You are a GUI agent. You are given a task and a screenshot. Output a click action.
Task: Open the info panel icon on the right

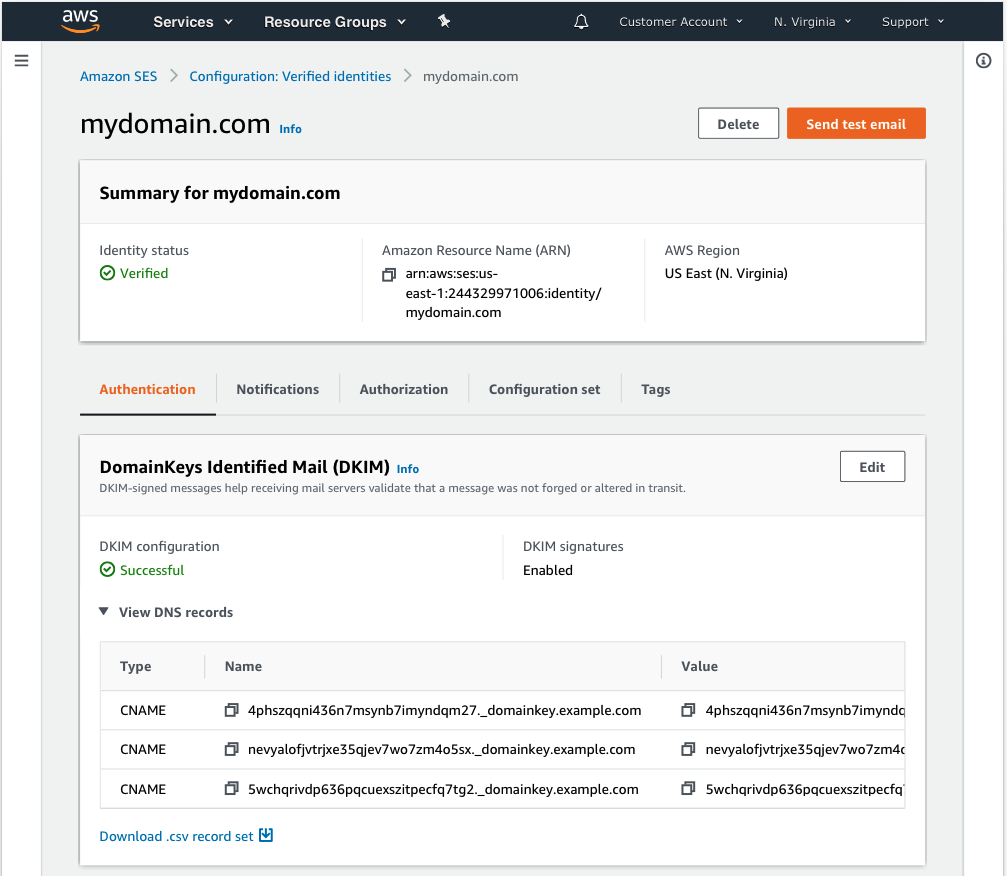(983, 60)
